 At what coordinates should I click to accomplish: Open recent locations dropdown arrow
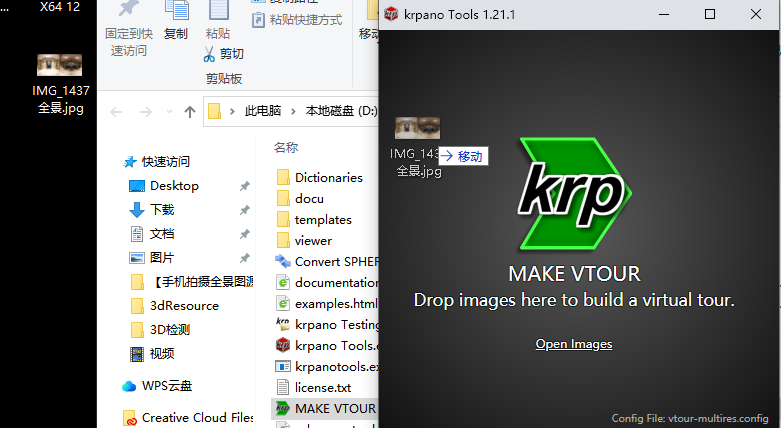tap(169, 112)
